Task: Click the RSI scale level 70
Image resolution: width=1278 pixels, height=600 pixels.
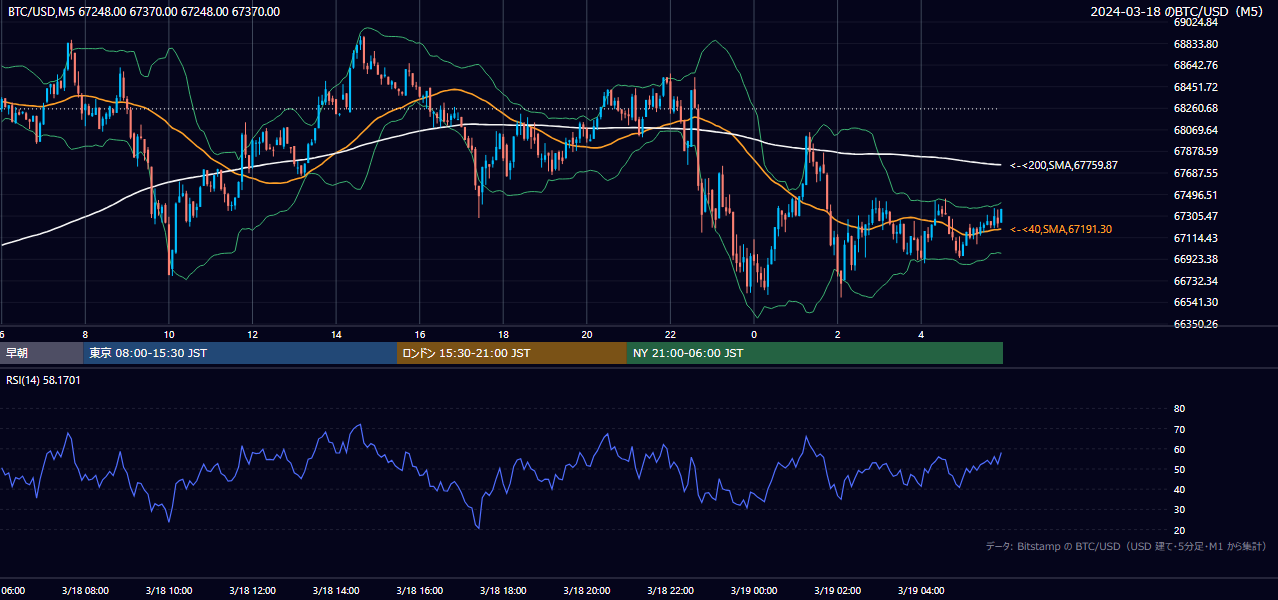Action: point(1179,429)
